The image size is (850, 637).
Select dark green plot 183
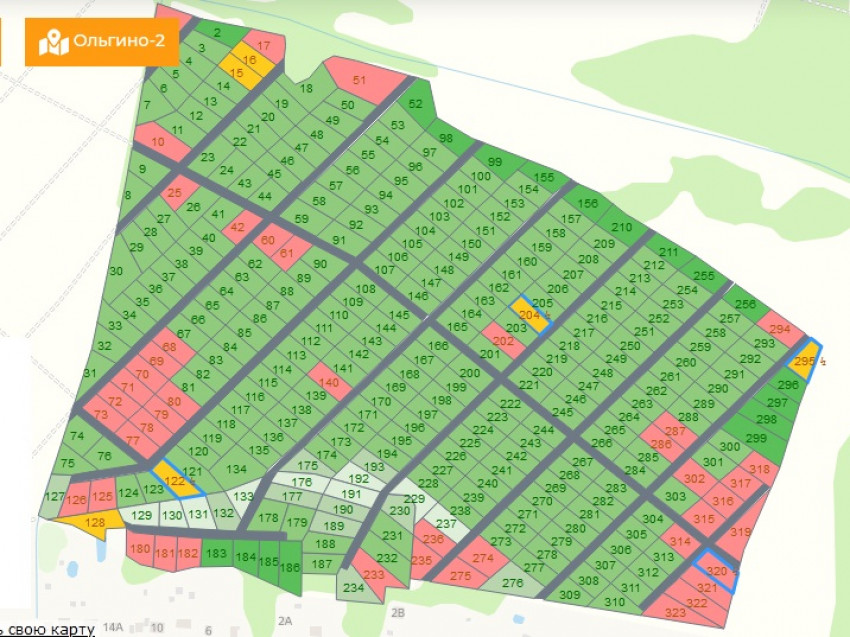215,553
